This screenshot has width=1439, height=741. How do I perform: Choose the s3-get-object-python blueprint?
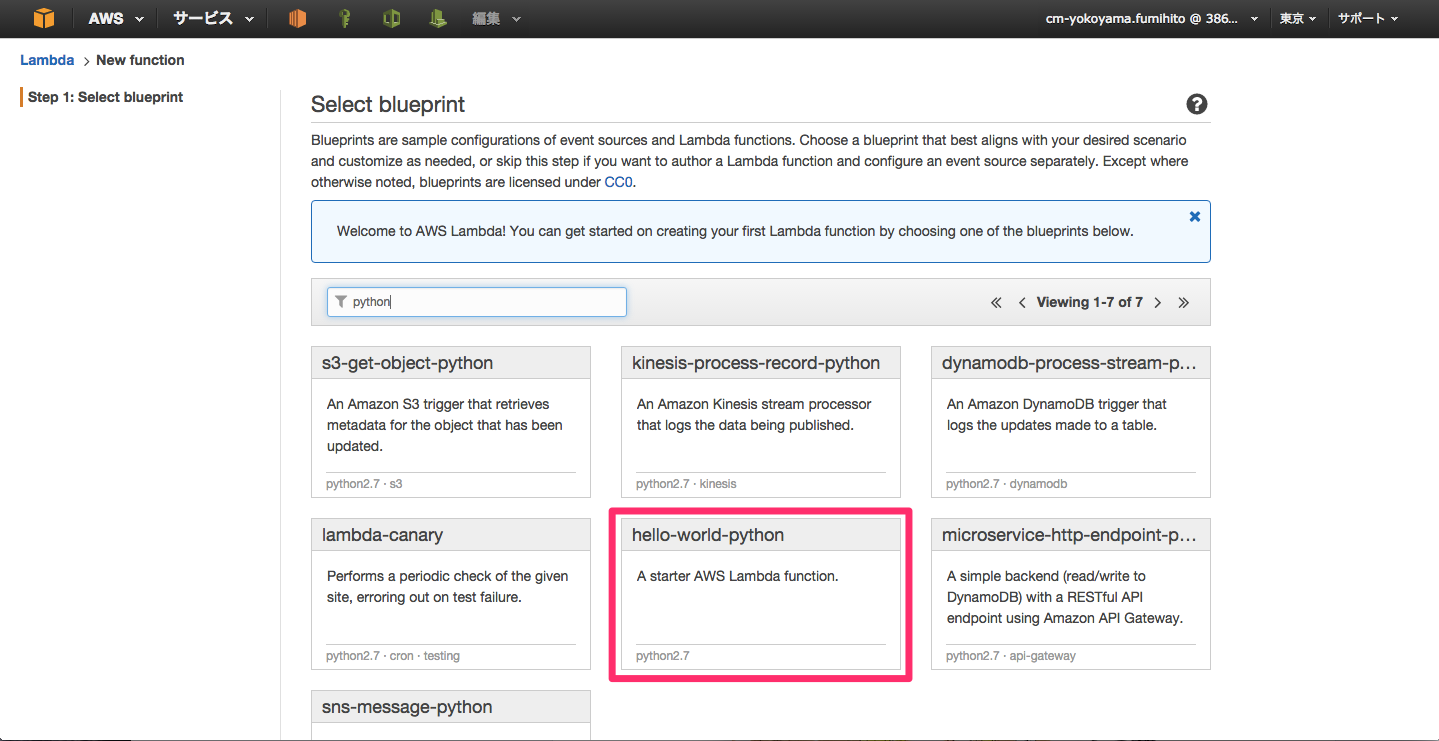coord(451,422)
